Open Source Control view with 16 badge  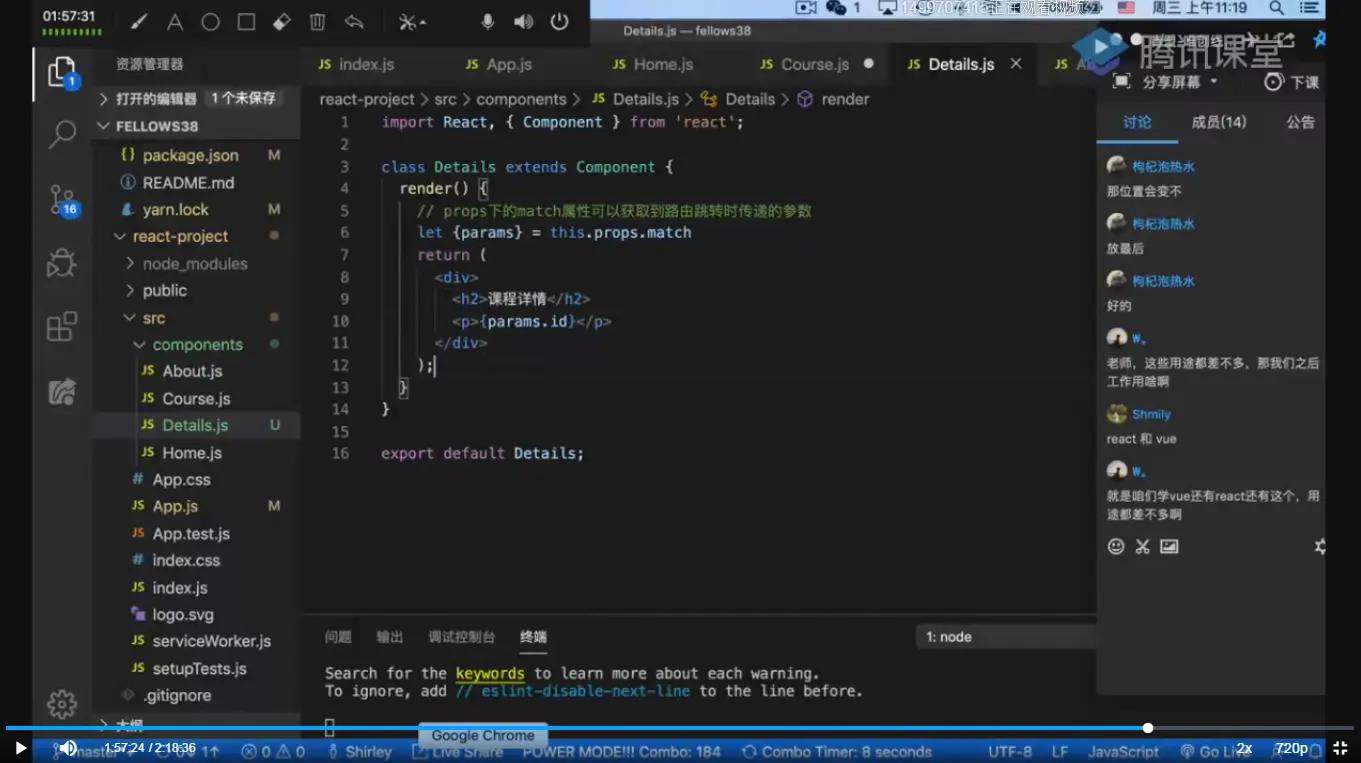pos(62,200)
